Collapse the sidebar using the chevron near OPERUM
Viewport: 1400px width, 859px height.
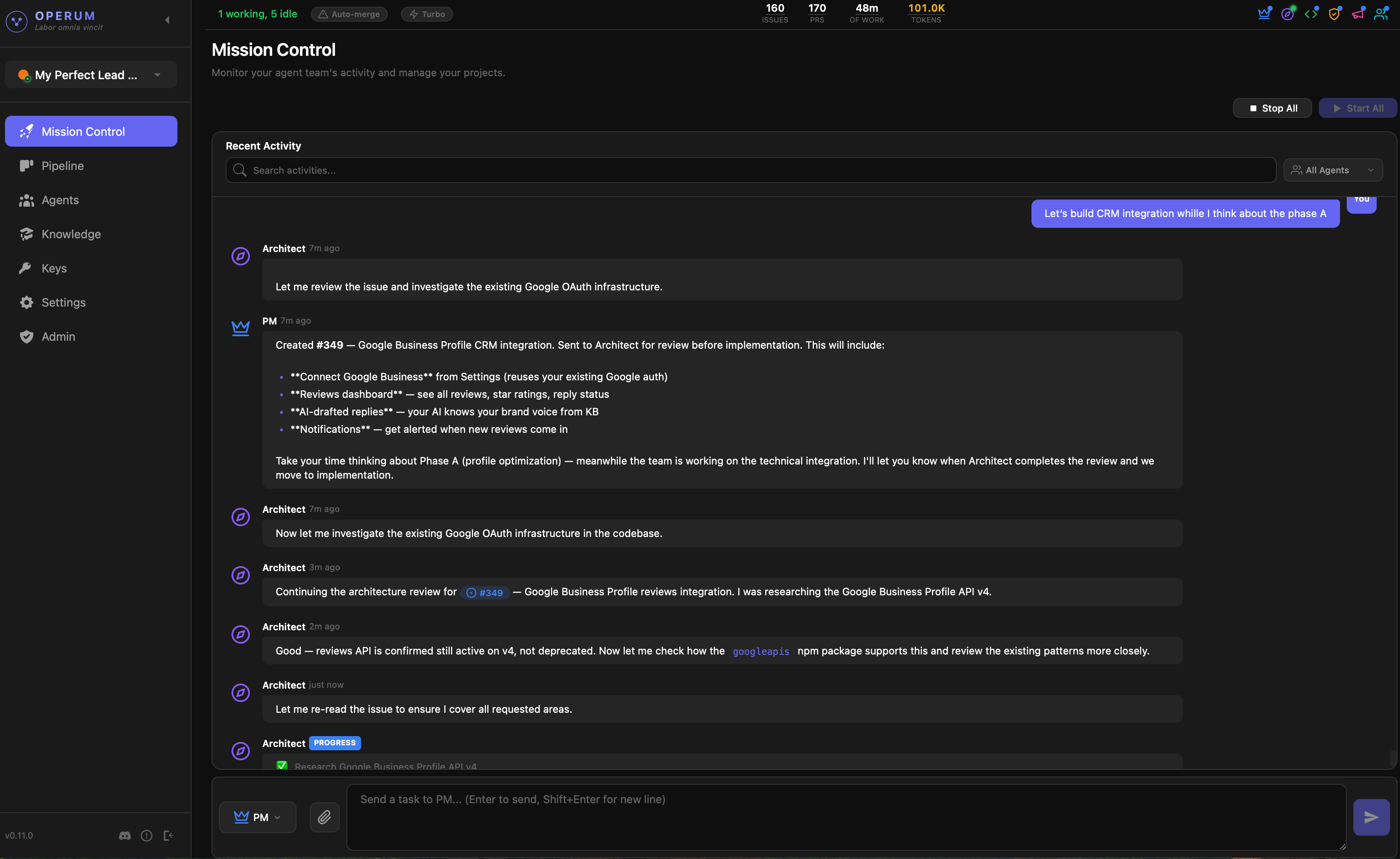pos(167,19)
